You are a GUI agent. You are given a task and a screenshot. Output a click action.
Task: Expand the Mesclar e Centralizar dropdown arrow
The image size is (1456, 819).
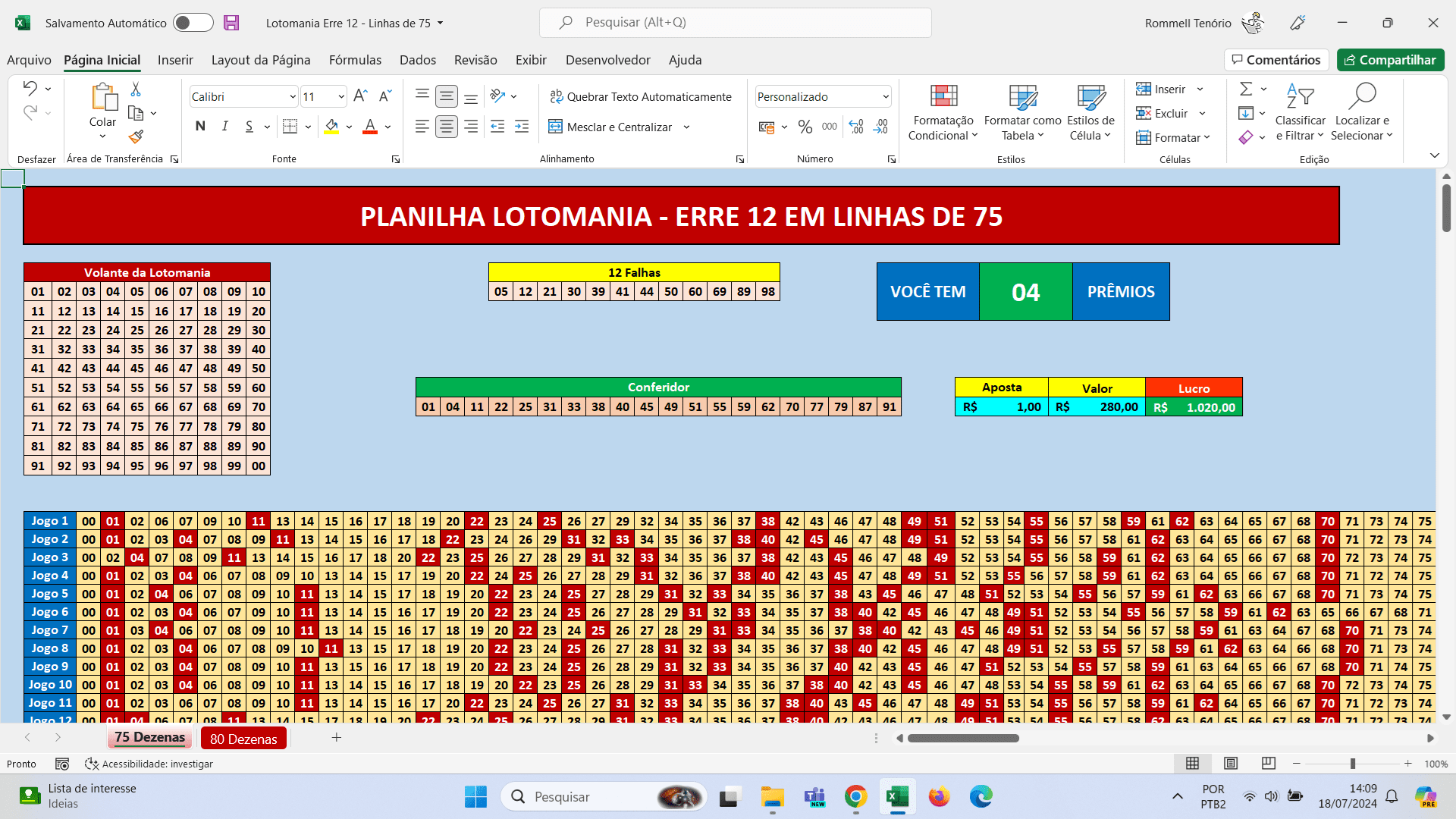pos(686,127)
